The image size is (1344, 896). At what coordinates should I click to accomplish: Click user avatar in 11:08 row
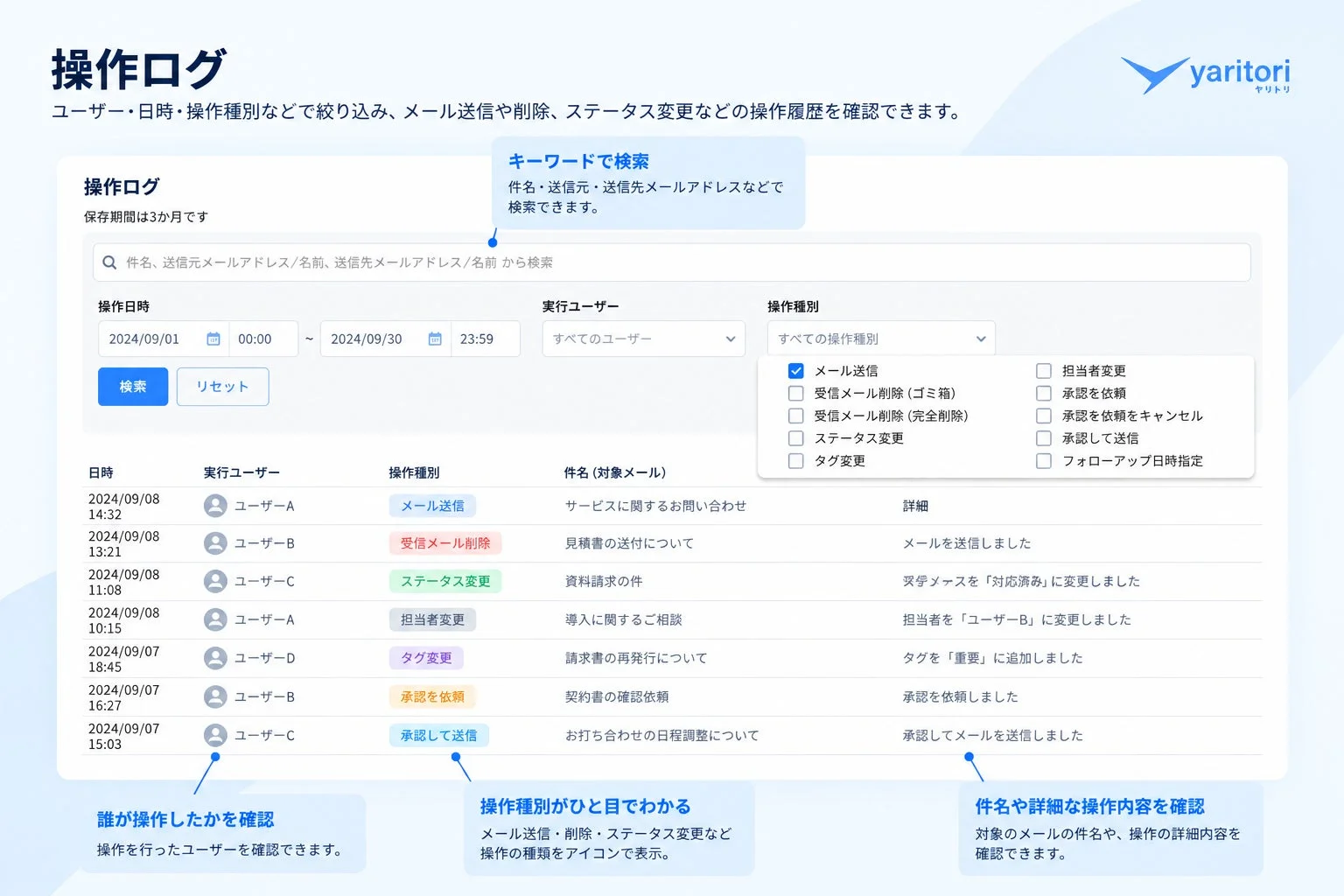coord(215,581)
